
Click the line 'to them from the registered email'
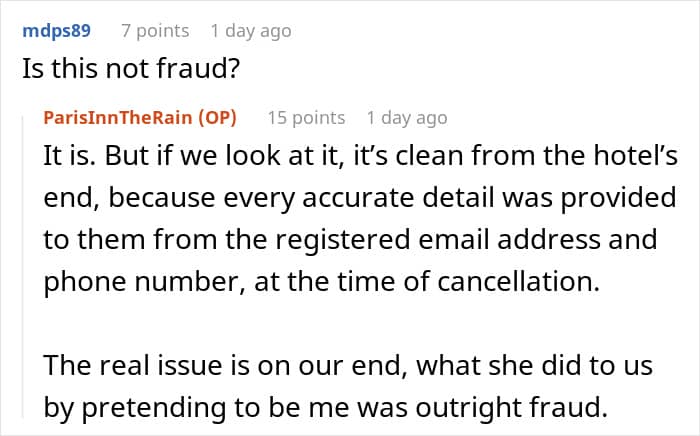[350, 239]
